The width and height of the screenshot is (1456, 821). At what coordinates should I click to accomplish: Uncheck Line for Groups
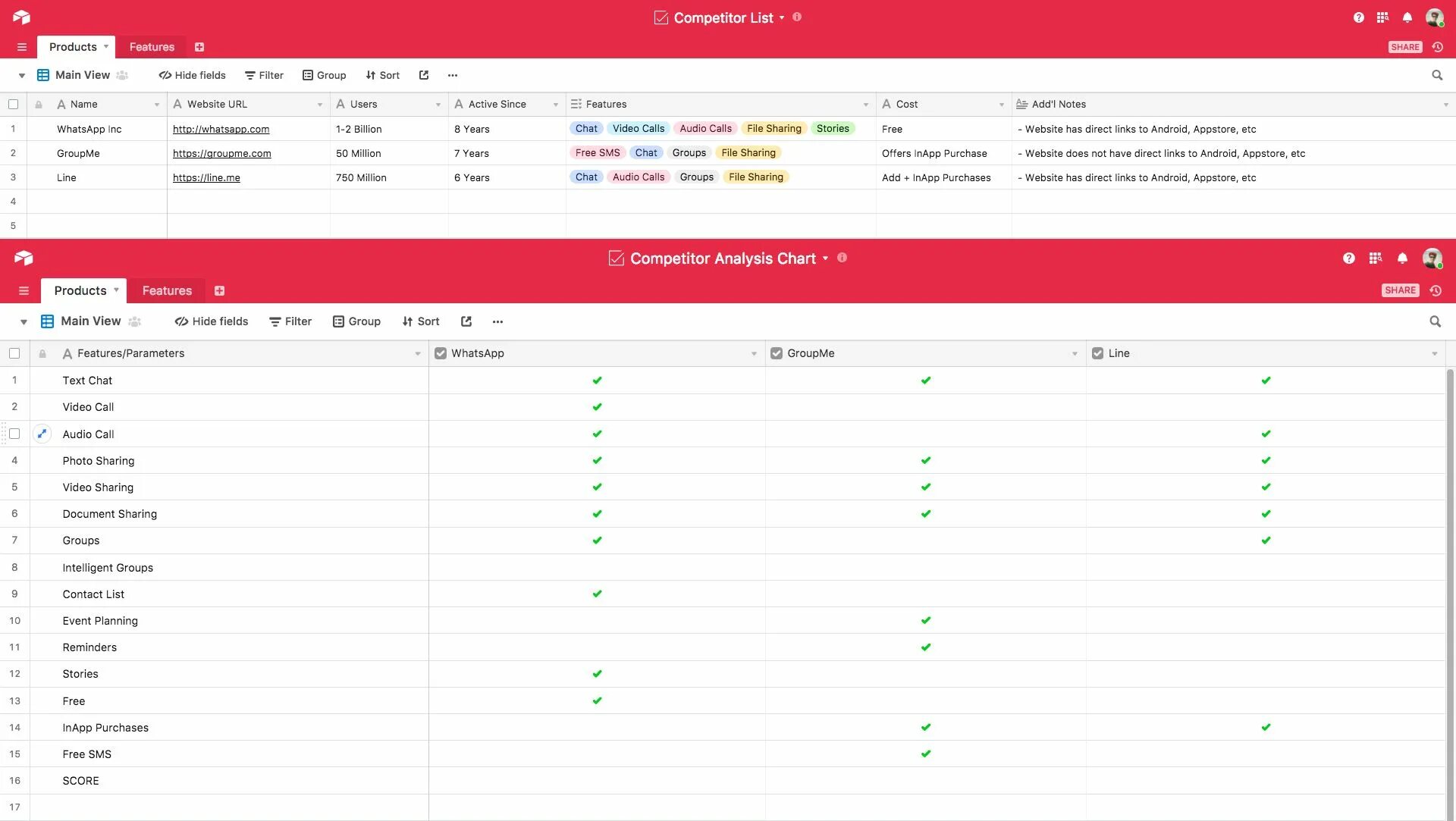click(1266, 541)
